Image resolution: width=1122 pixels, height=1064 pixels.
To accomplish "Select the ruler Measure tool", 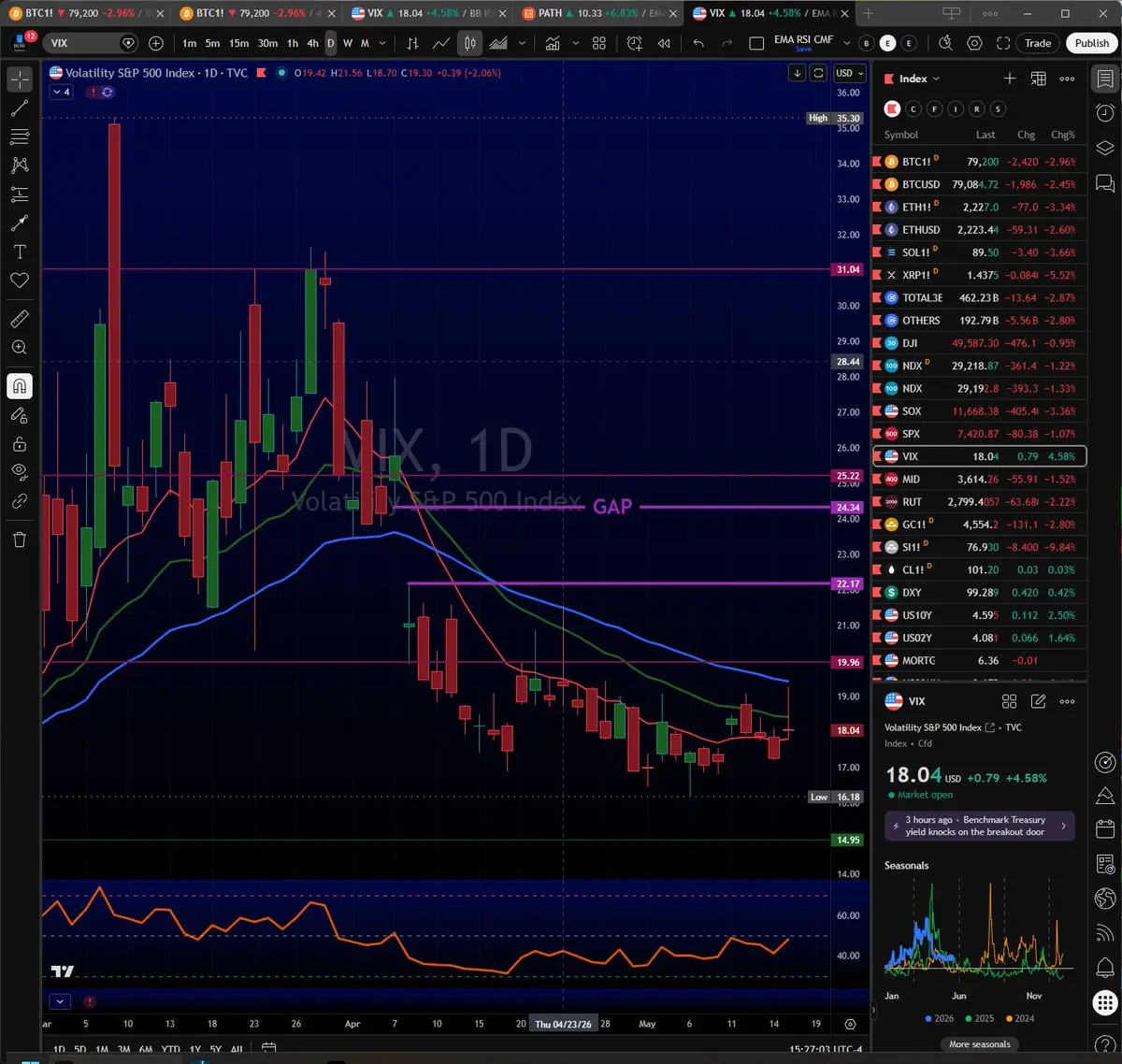I will click(20, 319).
